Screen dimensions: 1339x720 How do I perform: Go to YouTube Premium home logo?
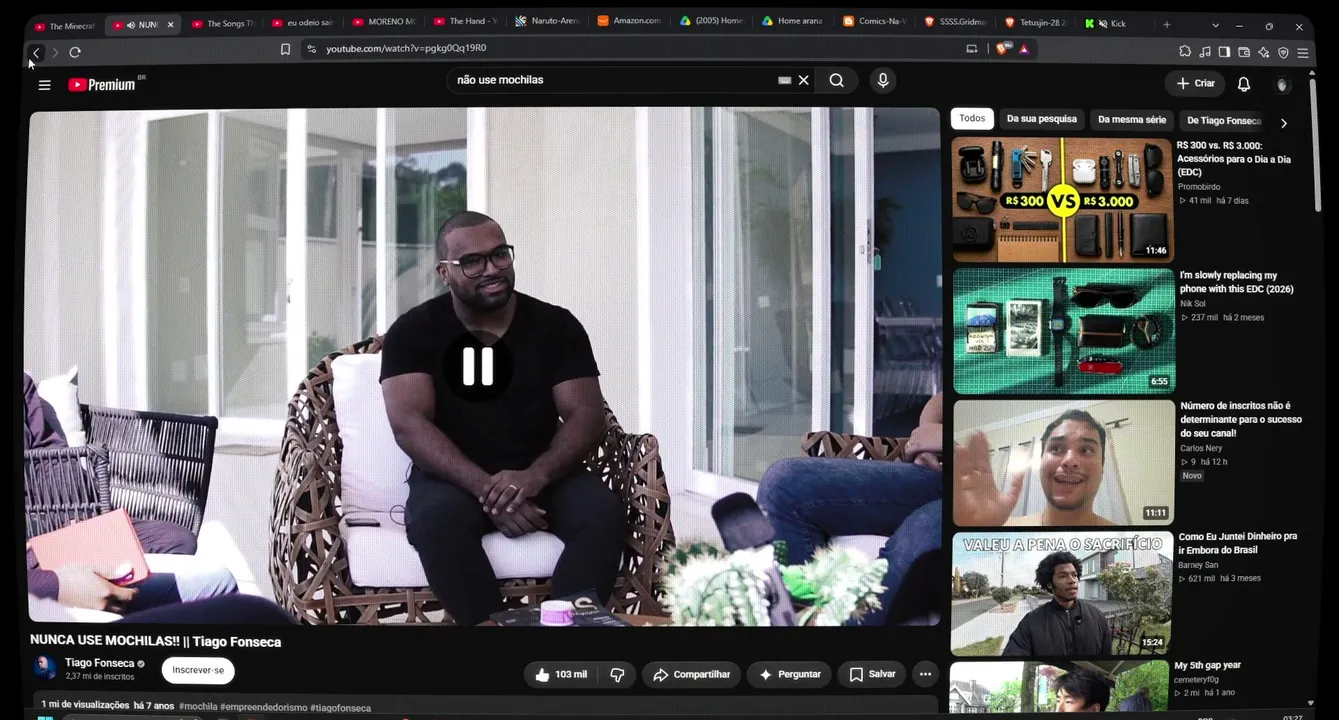tap(102, 85)
